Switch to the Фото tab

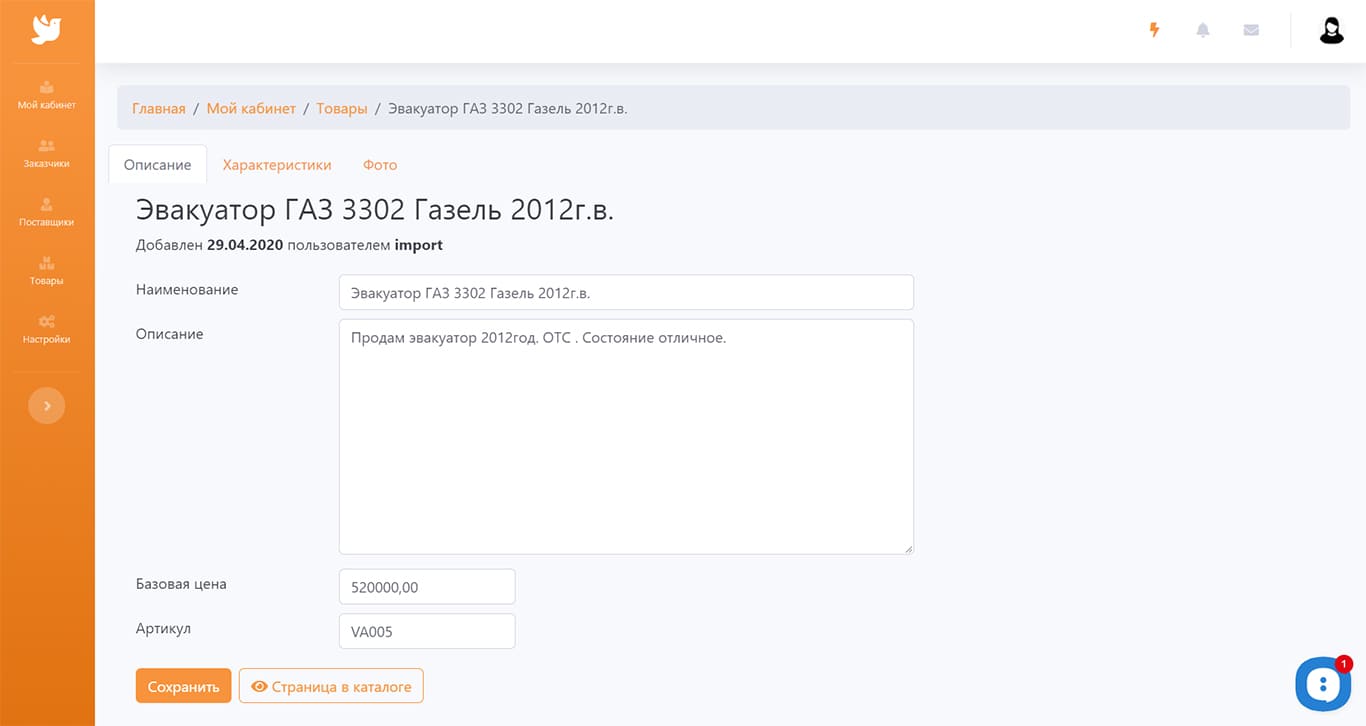click(380, 165)
